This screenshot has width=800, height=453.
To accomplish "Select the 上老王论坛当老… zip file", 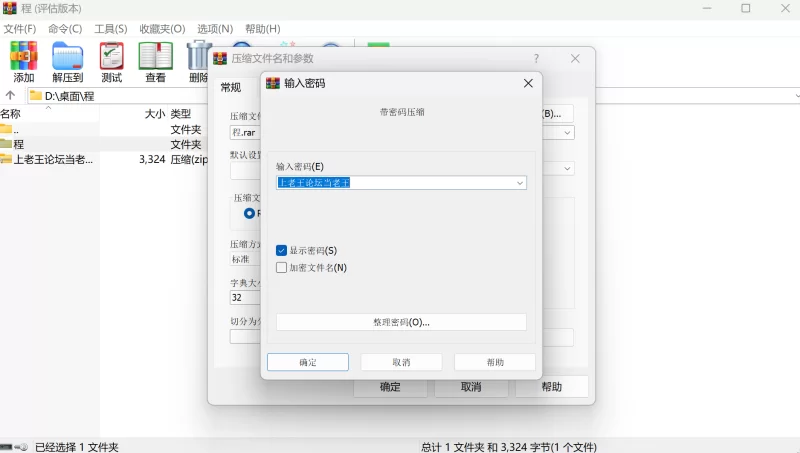I will [x=52, y=159].
